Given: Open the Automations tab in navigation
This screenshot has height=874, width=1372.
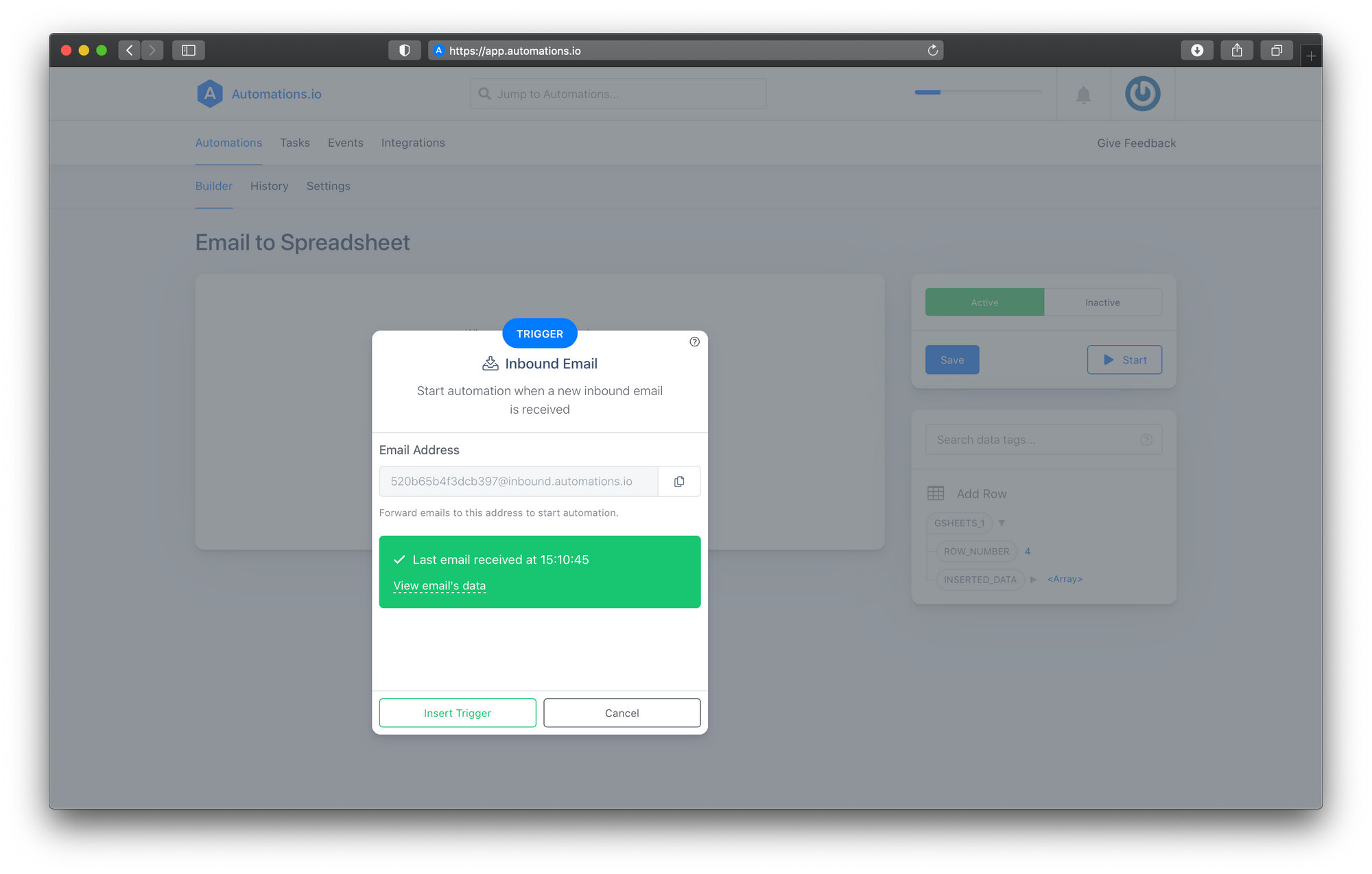Looking at the screenshot, I should [228, 142].
